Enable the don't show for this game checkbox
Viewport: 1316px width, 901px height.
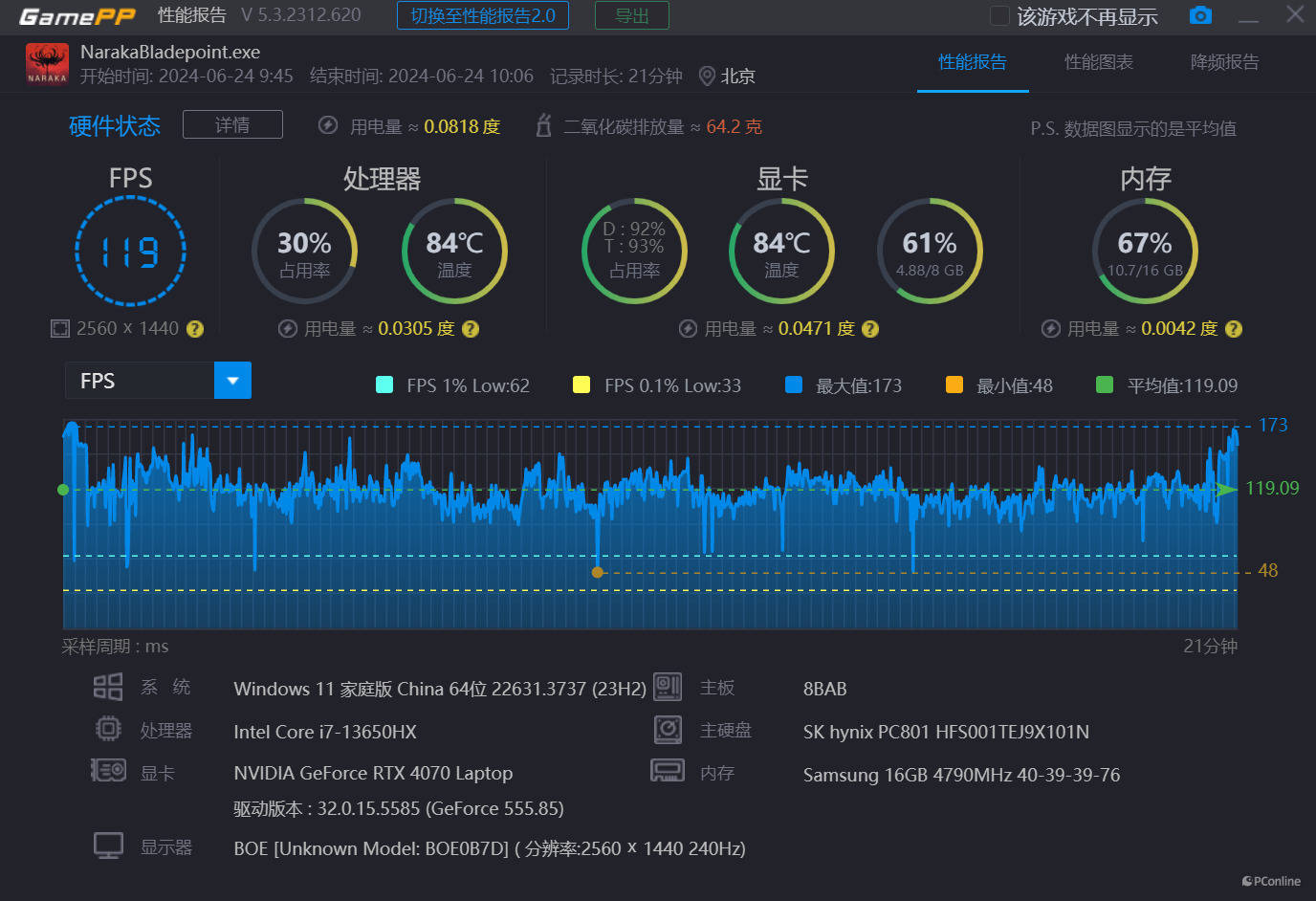999,16
